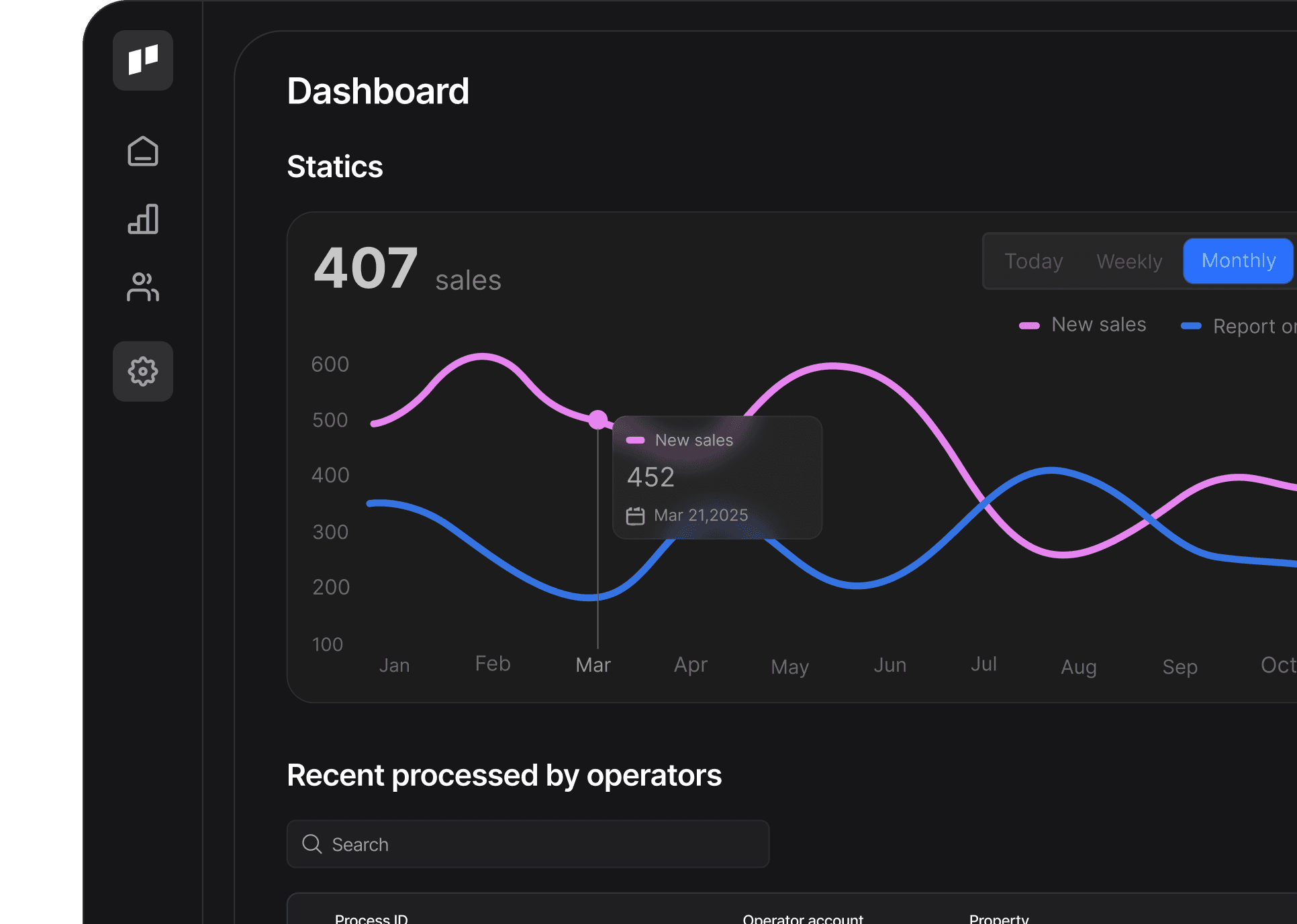The height and width of the screenshot is (924, 1297).
Task: Toggle the New sales legend series
Action: (1098, 325)
